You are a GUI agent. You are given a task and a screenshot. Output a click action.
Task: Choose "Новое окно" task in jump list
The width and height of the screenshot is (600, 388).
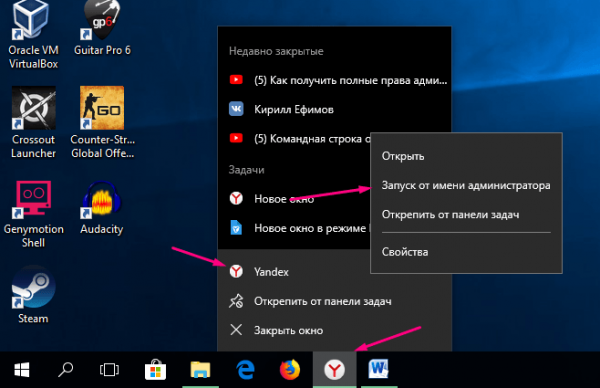[x=294, y=199]
